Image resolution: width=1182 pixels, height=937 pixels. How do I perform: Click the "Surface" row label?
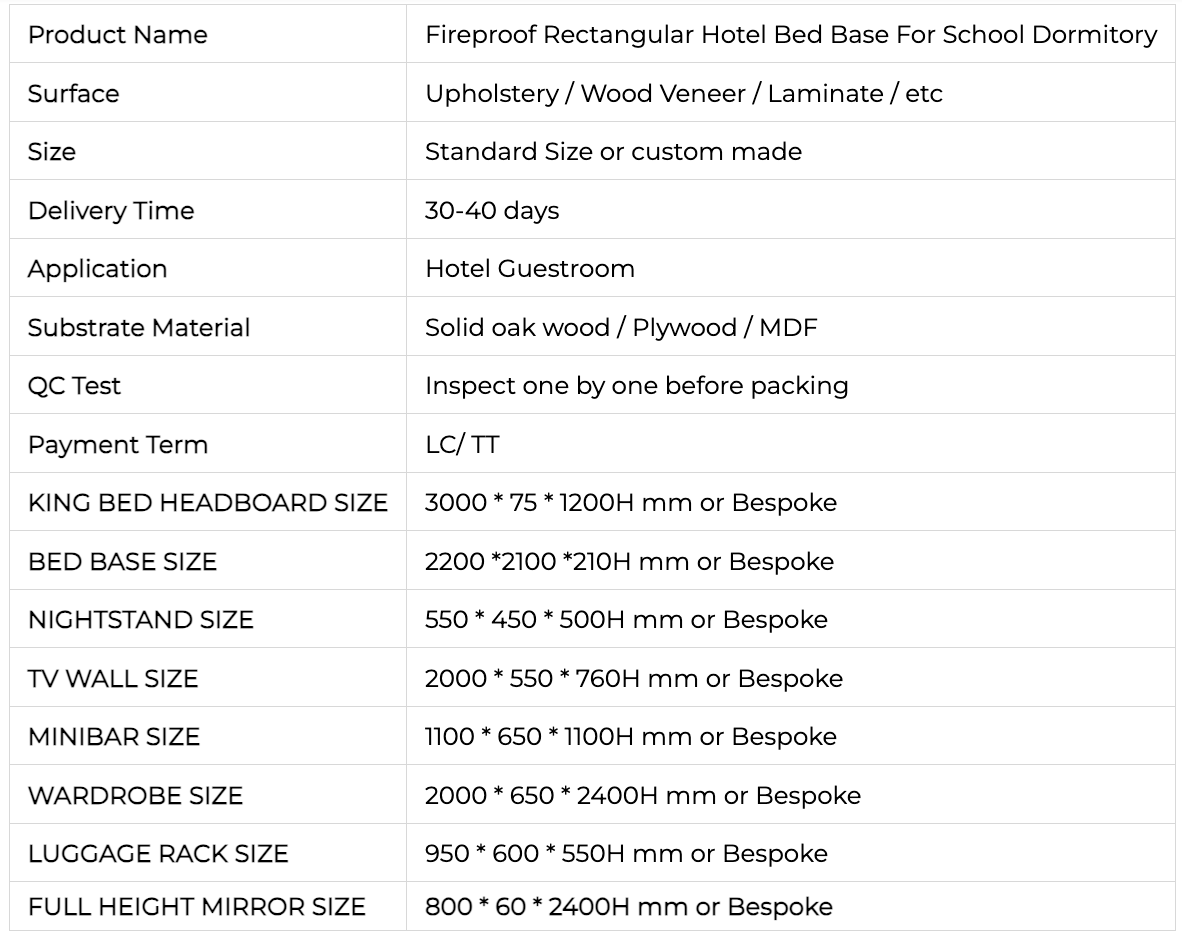click(x=74, y=94)
